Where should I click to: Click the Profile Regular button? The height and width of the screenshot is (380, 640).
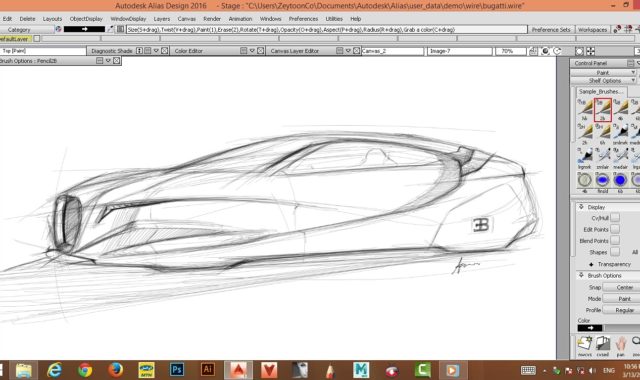622,310
